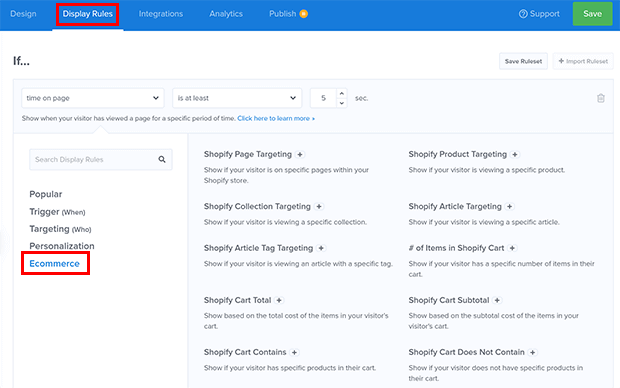620x388 pixels.
Task: Add the Shopify Cart Subtotal plus icon
Action: [x=497, y=300]
